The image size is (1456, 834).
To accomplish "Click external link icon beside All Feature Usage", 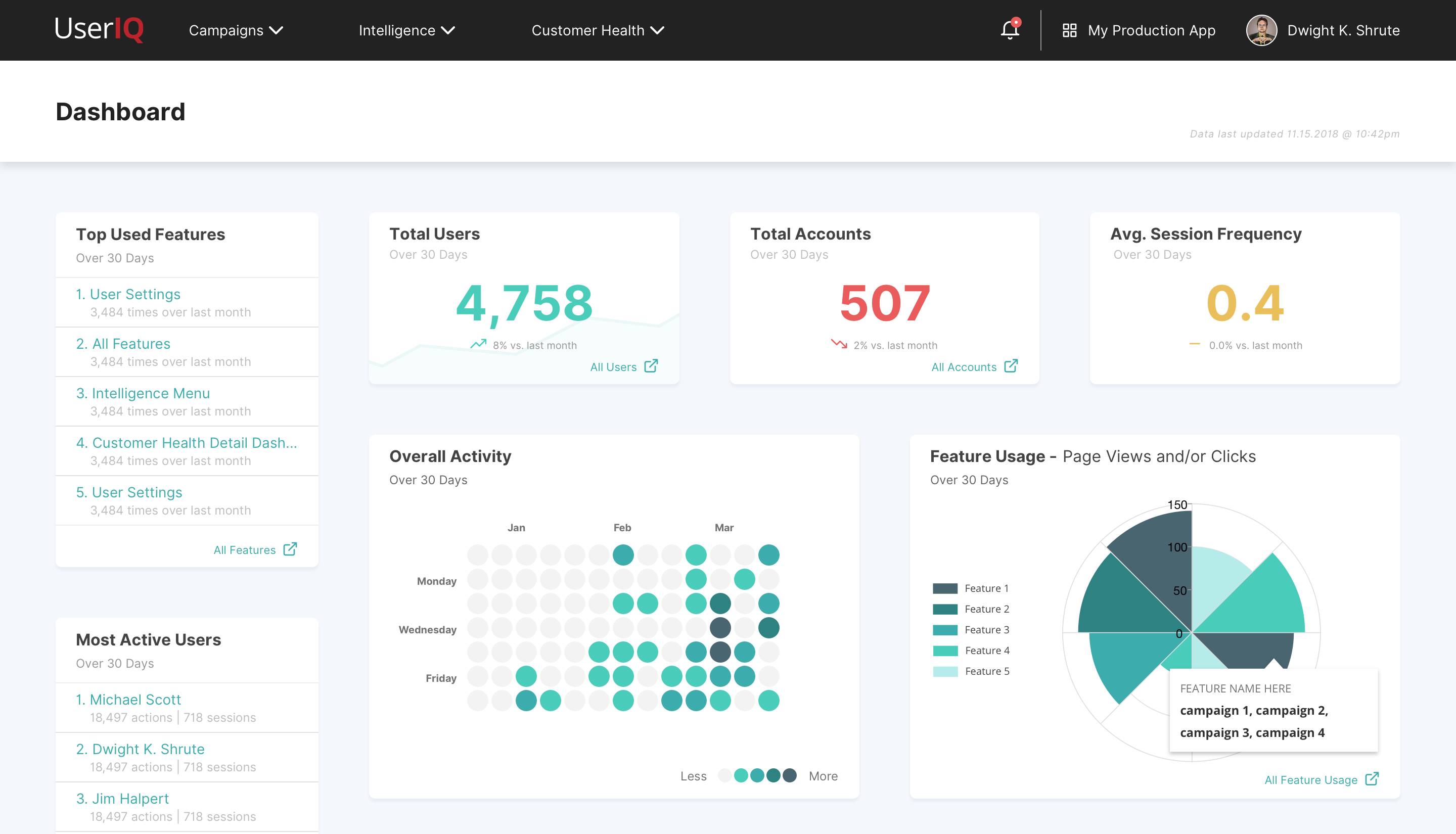I will (x=1372, y=779).
